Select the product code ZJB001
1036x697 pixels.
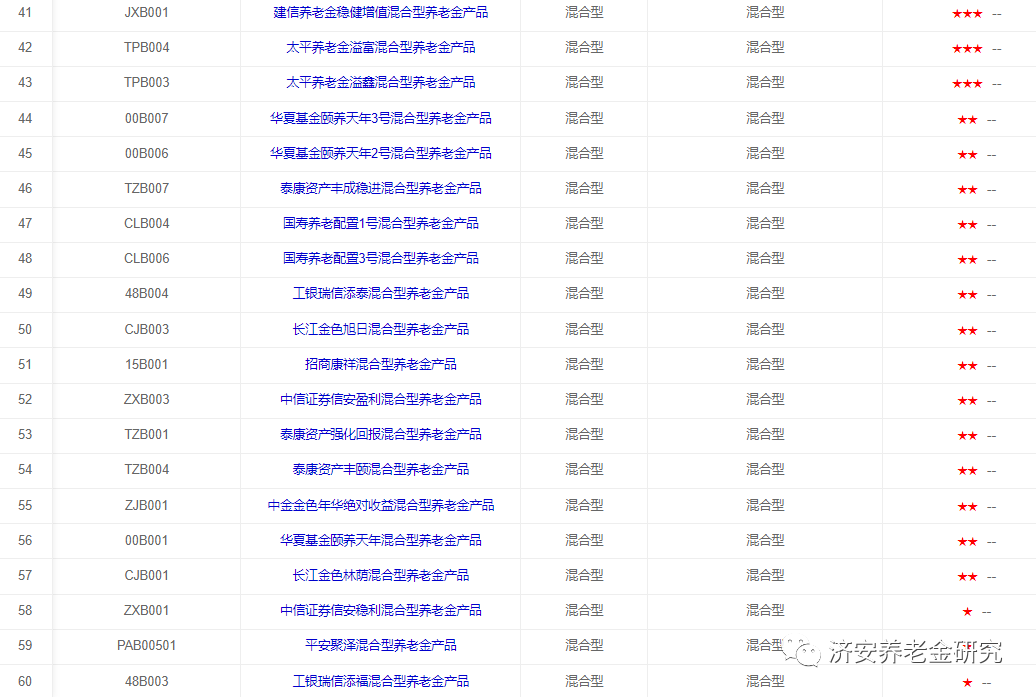(147, 505)
